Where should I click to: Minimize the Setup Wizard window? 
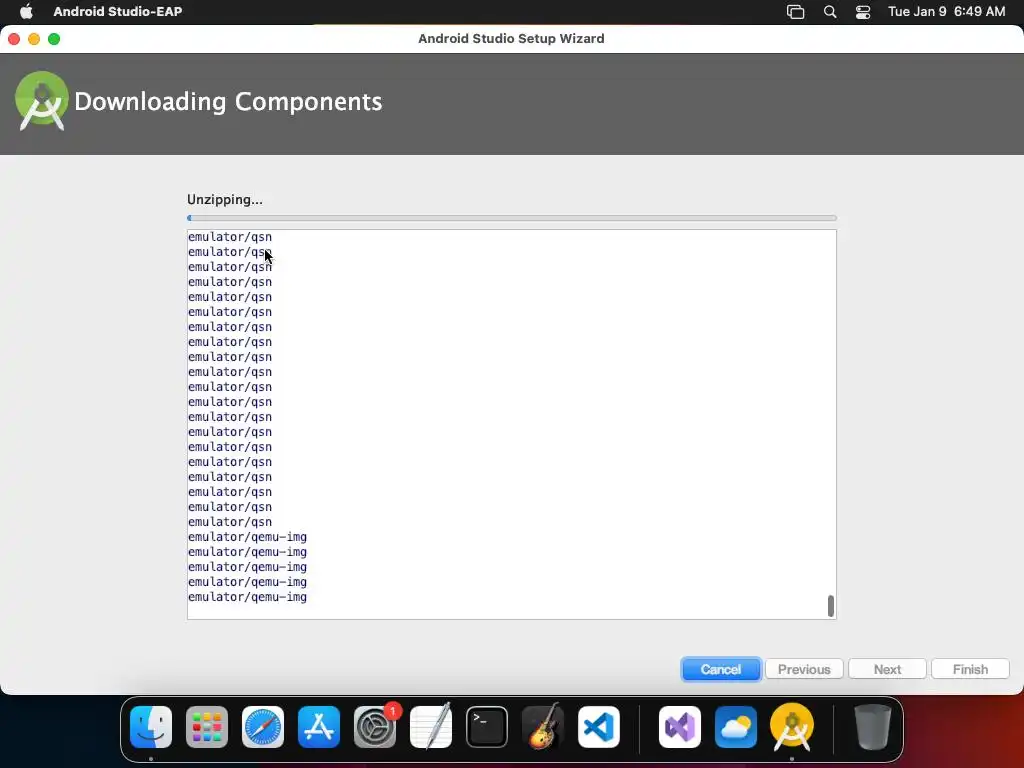point(34,39)
